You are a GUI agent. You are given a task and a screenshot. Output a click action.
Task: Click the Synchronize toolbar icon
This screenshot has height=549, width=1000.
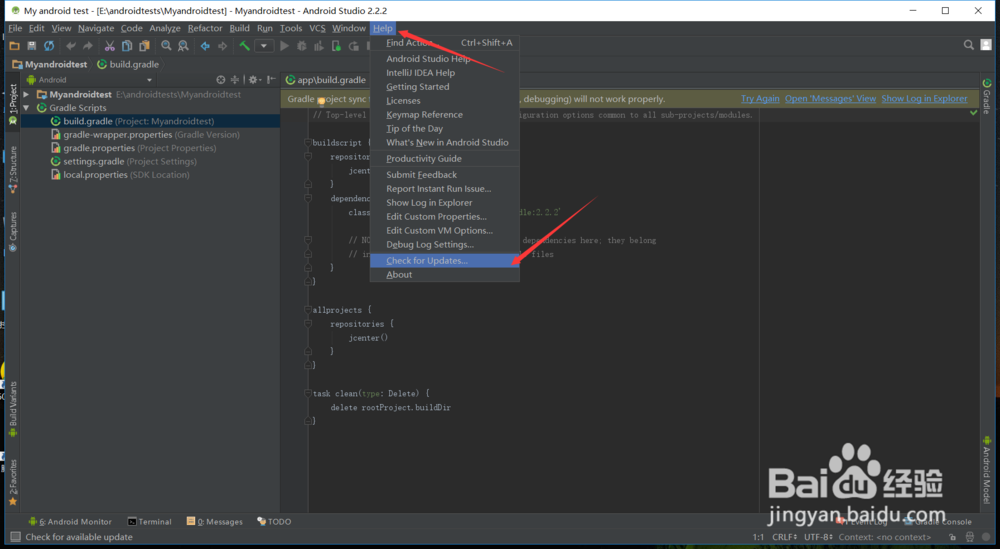pyautogui.click(x=49, y=46)
